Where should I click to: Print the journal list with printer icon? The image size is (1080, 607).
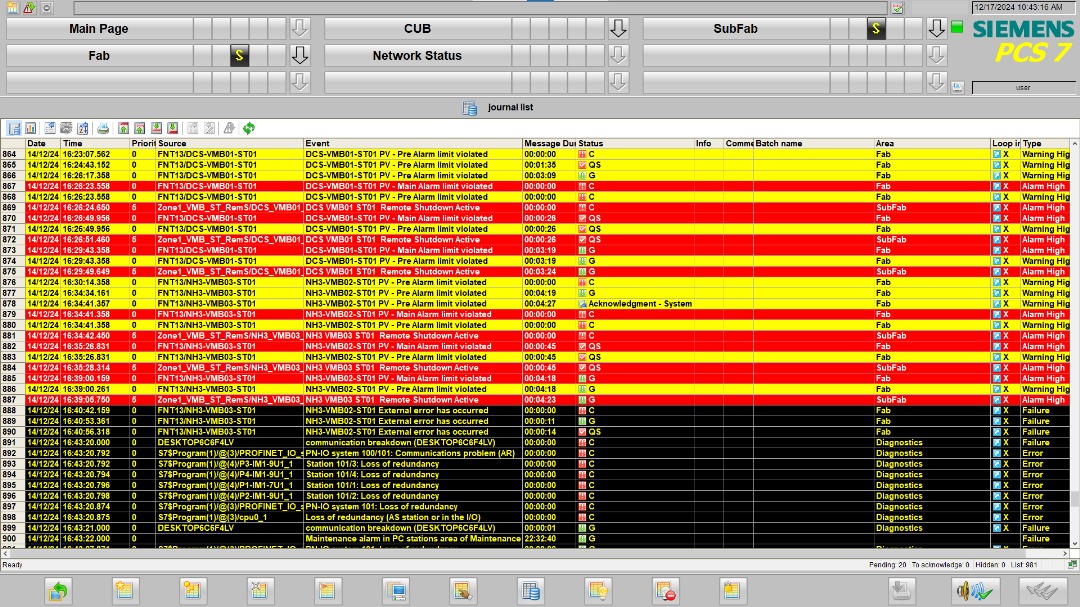103,128
